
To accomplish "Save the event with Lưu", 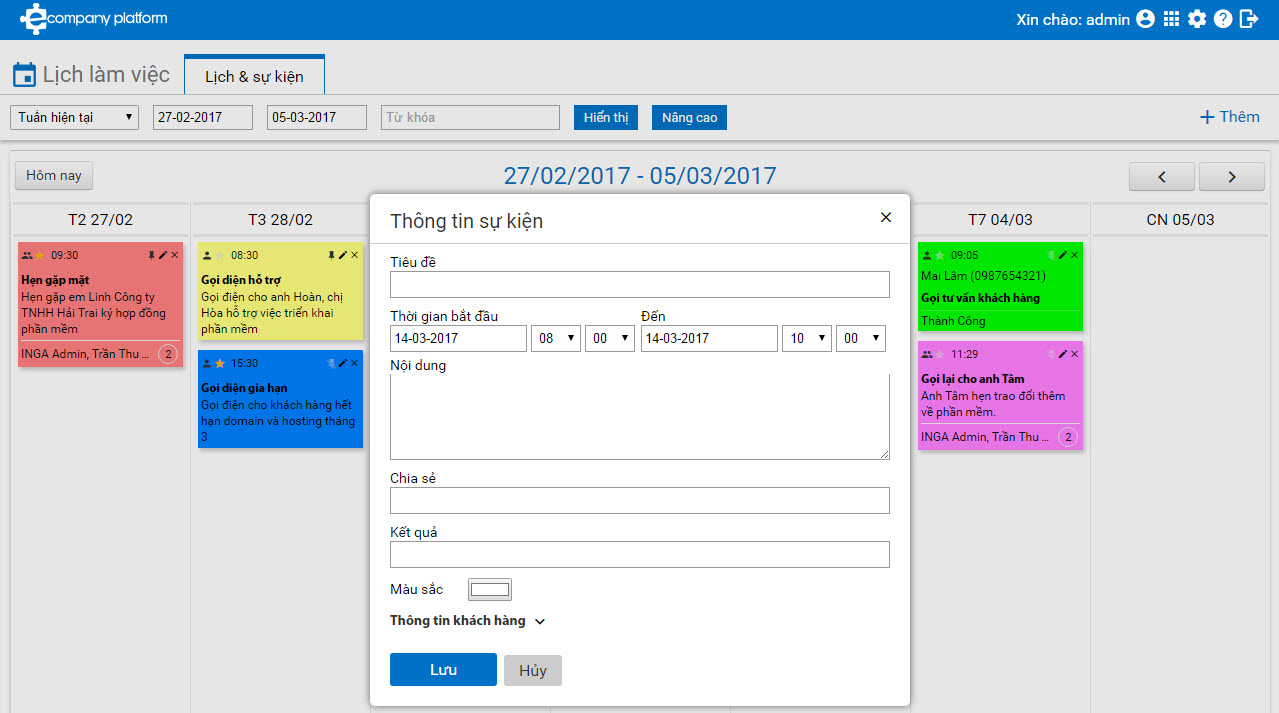I will 443,670.
